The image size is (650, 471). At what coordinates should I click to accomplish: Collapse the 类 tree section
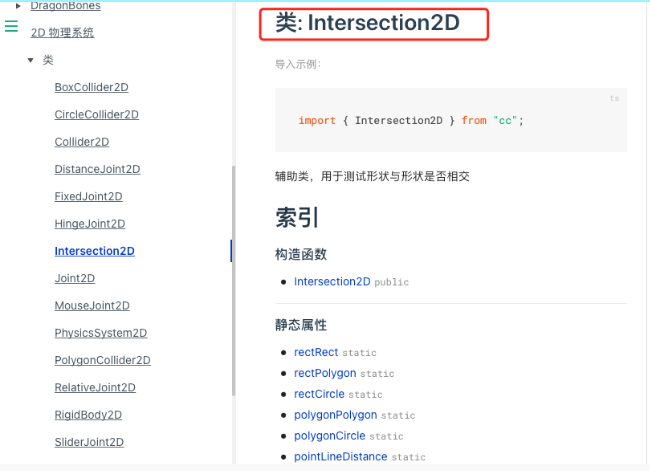coord(31,61)
